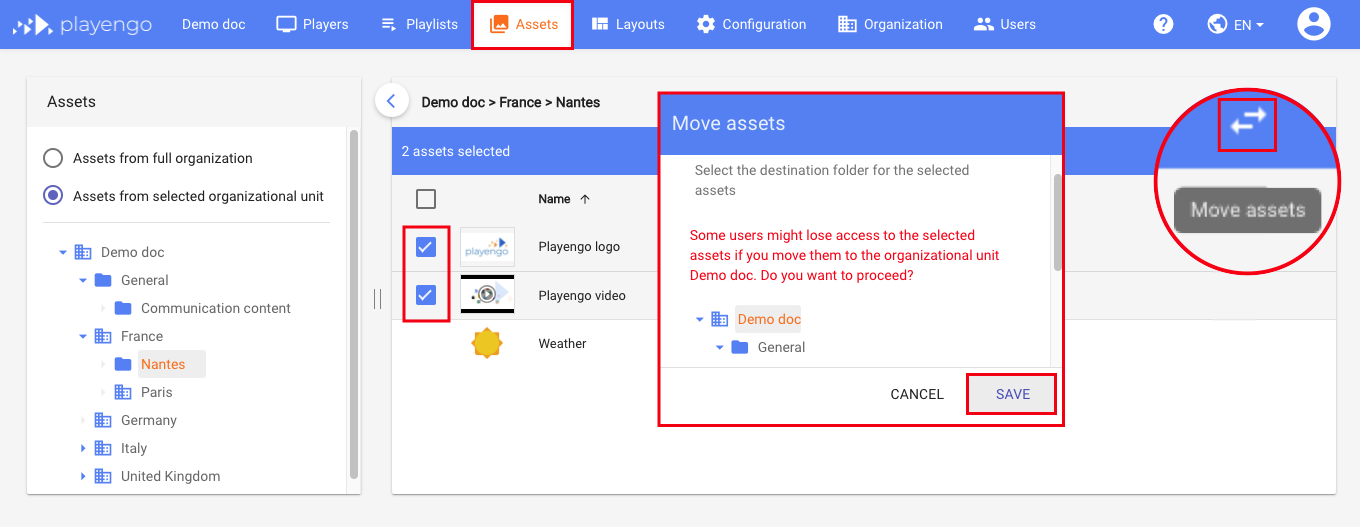Open the Weather sun thumbnail
This screenshot has width=1360, height=527.
[x=487, y=343]
